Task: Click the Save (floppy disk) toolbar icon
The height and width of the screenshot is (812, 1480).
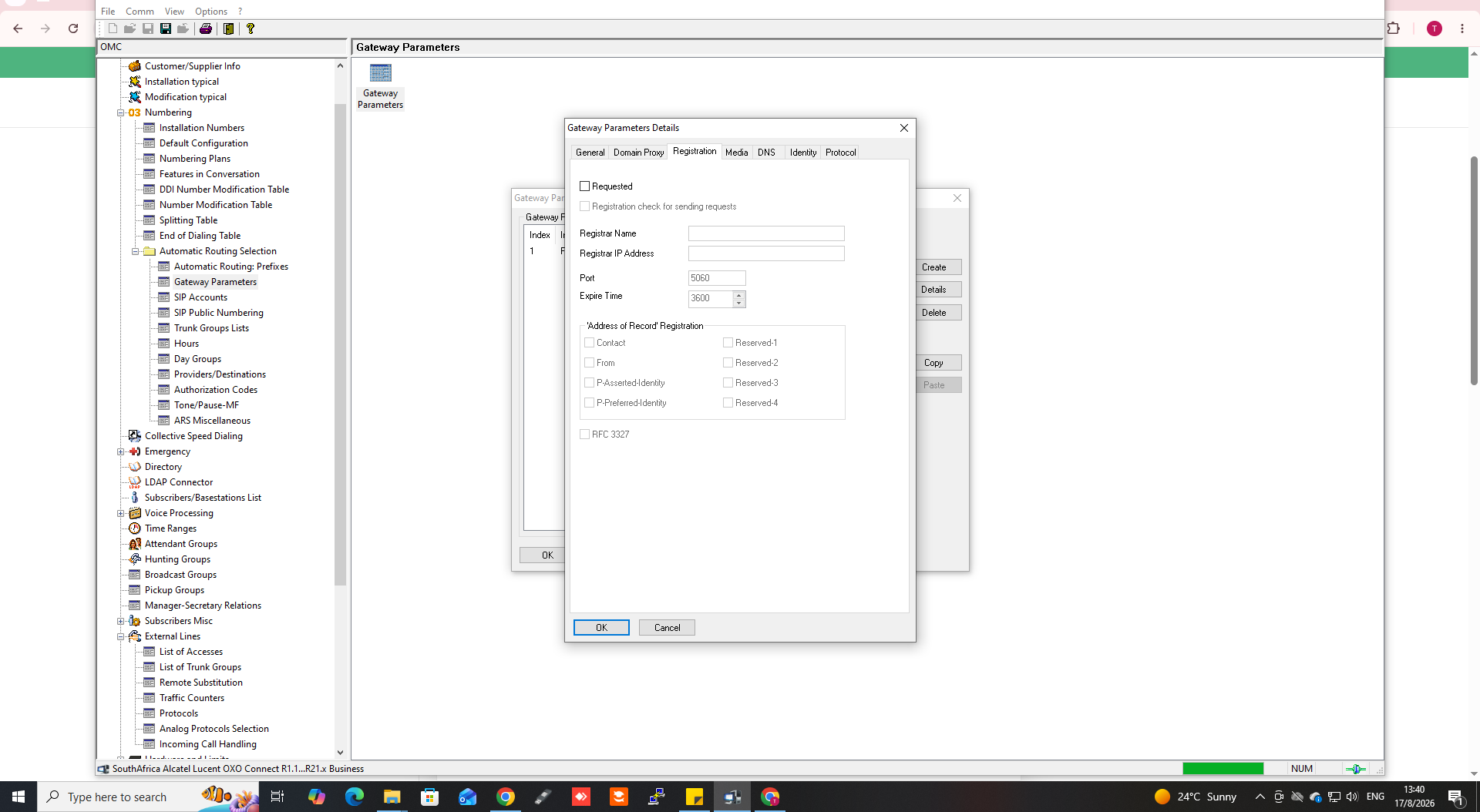Action: 166,29
